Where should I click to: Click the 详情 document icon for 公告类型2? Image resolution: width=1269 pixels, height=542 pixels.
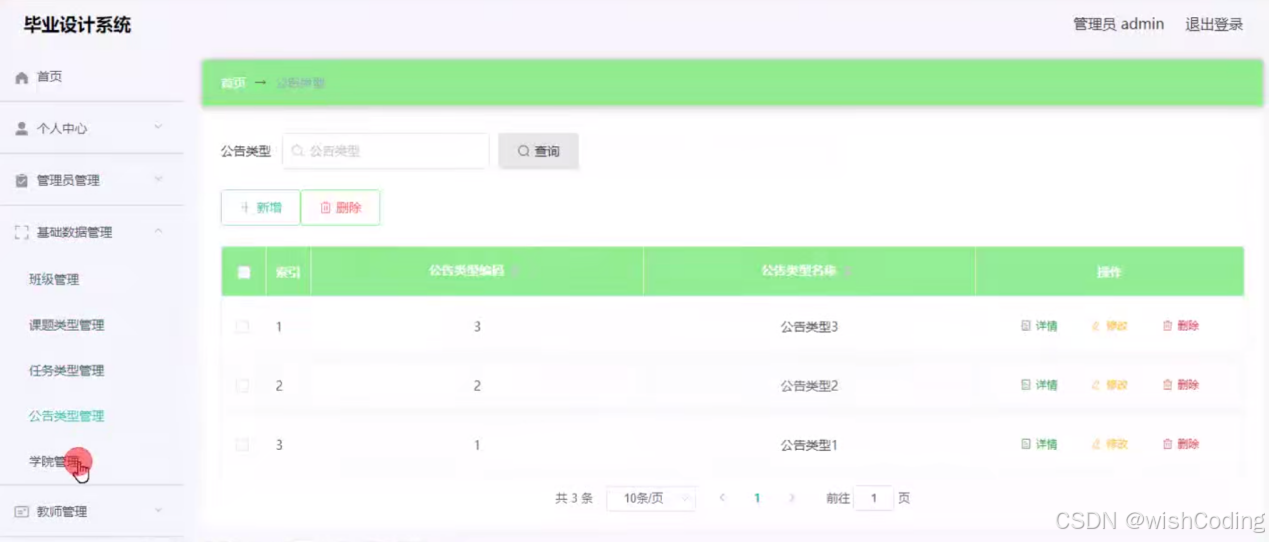click(x=1025, y=385)
